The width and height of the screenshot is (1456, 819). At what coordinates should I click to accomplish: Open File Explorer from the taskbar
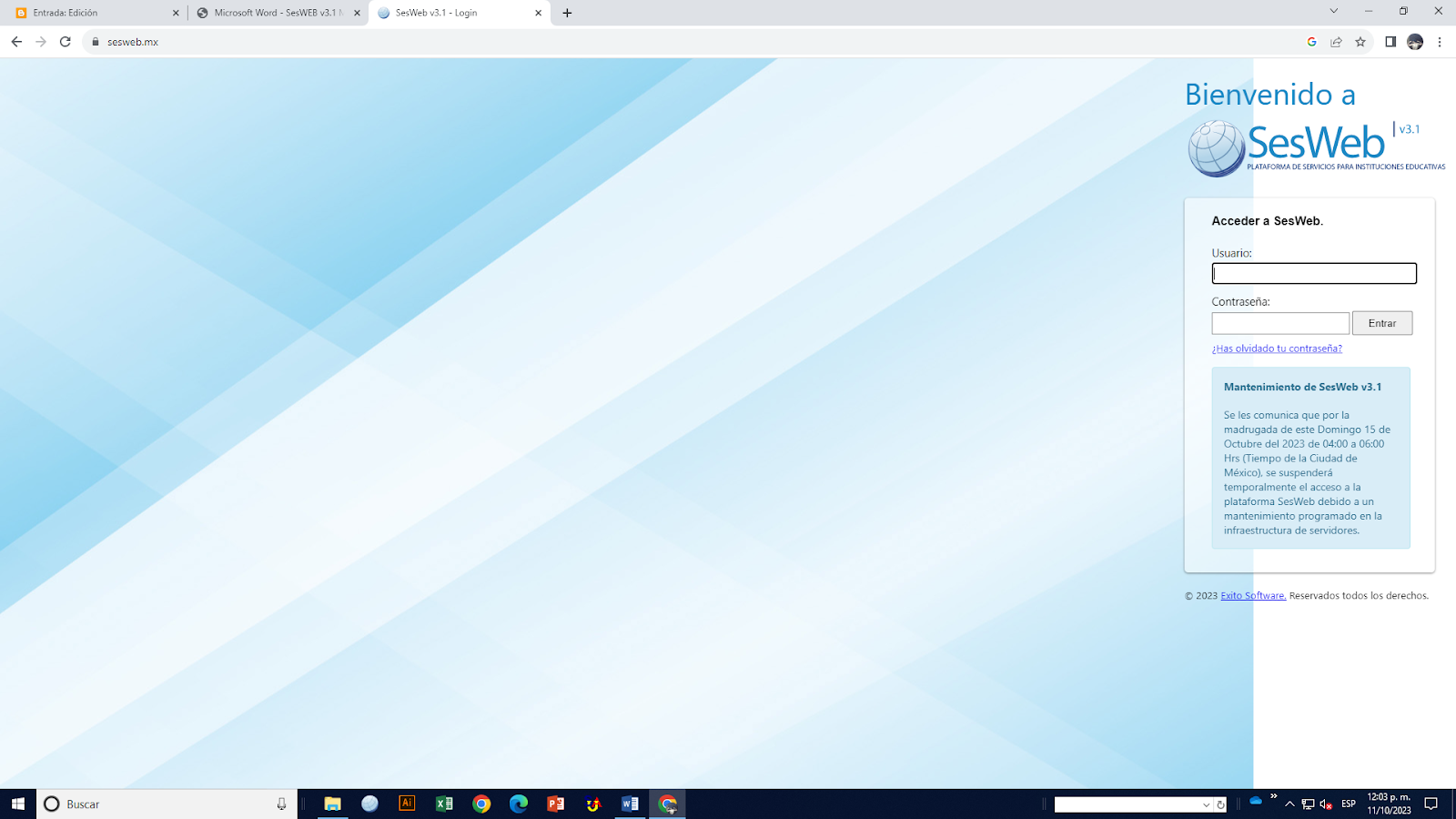tap(332, 804)
